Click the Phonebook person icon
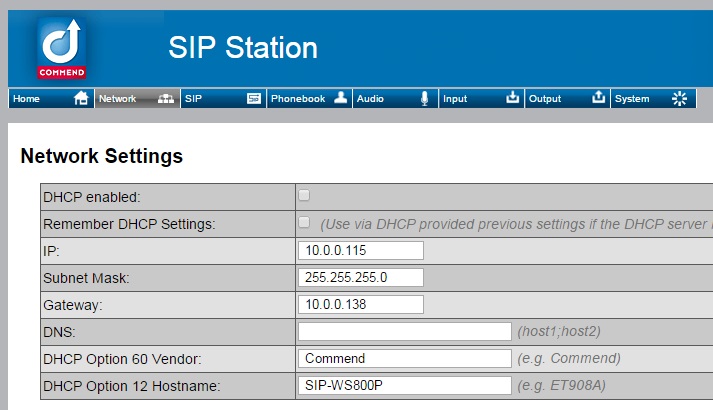This screenshot has height=410, width=713. tap(340, 98)
